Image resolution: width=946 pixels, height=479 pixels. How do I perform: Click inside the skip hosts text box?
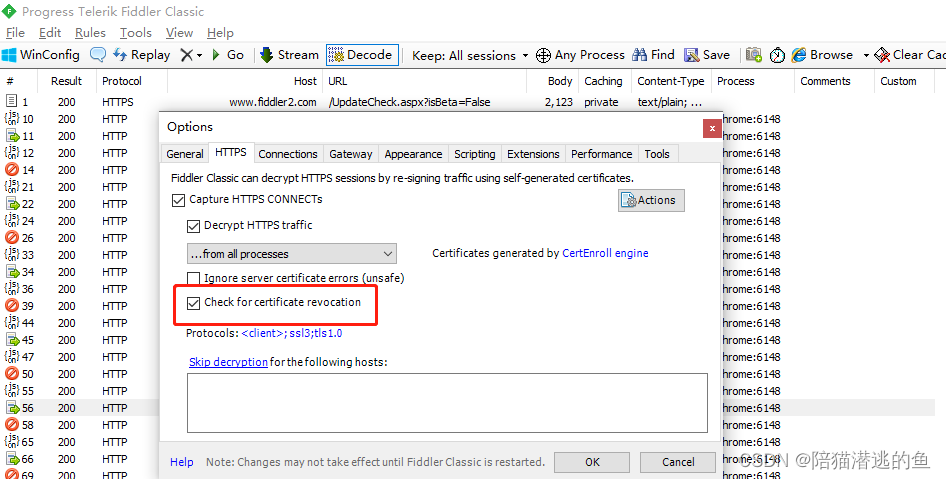point(447,403)
